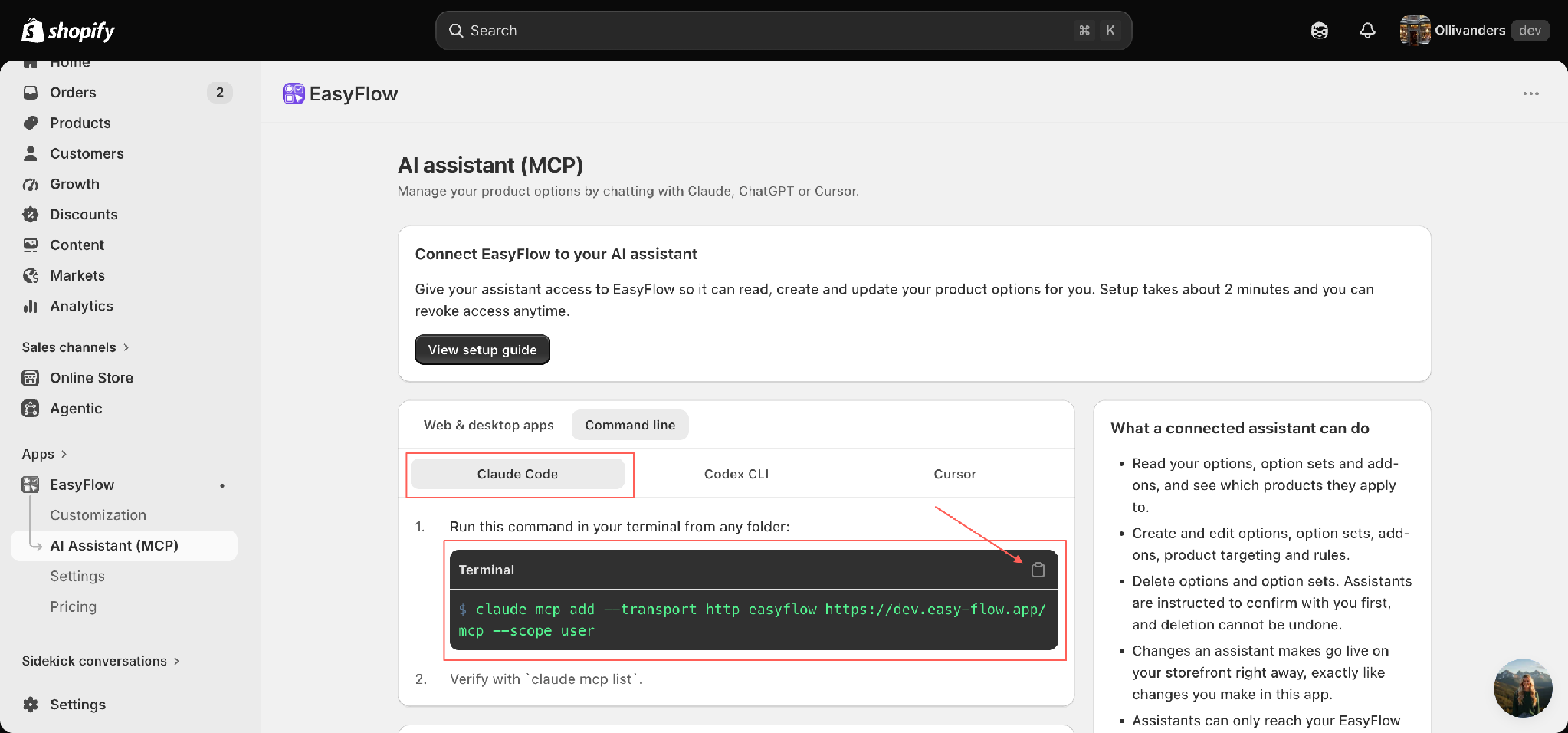Click the Agentic channel icon
This screenshot has height=733, width=1568.
tap(31, 409)
